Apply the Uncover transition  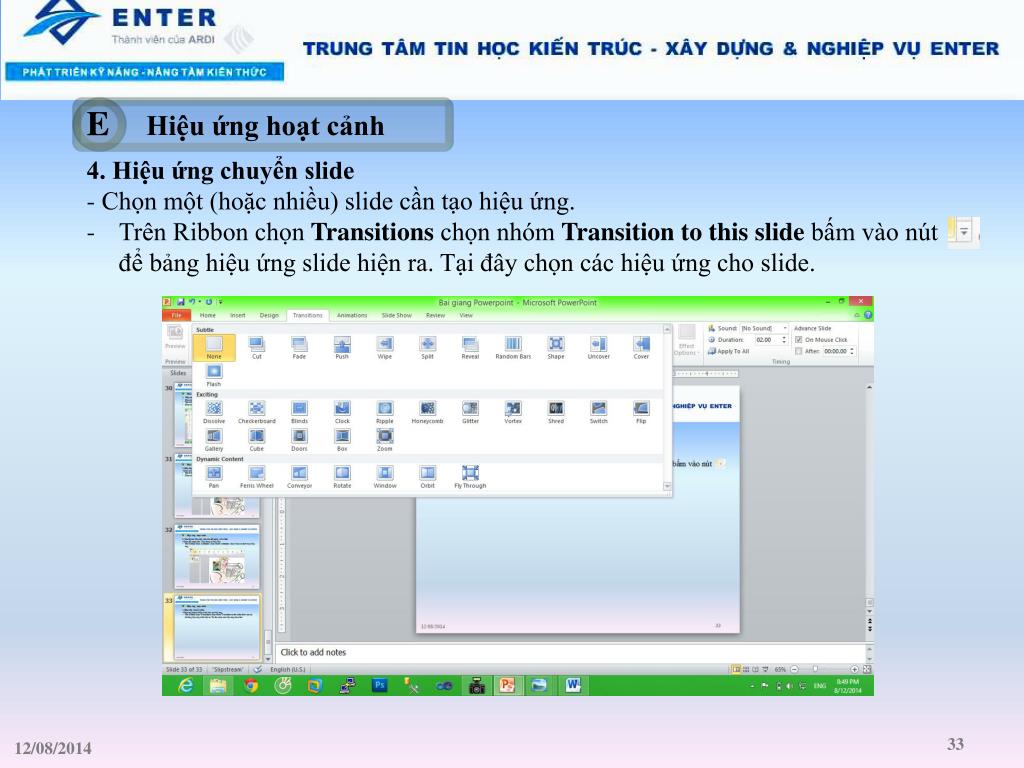click(x=599, y=347)
